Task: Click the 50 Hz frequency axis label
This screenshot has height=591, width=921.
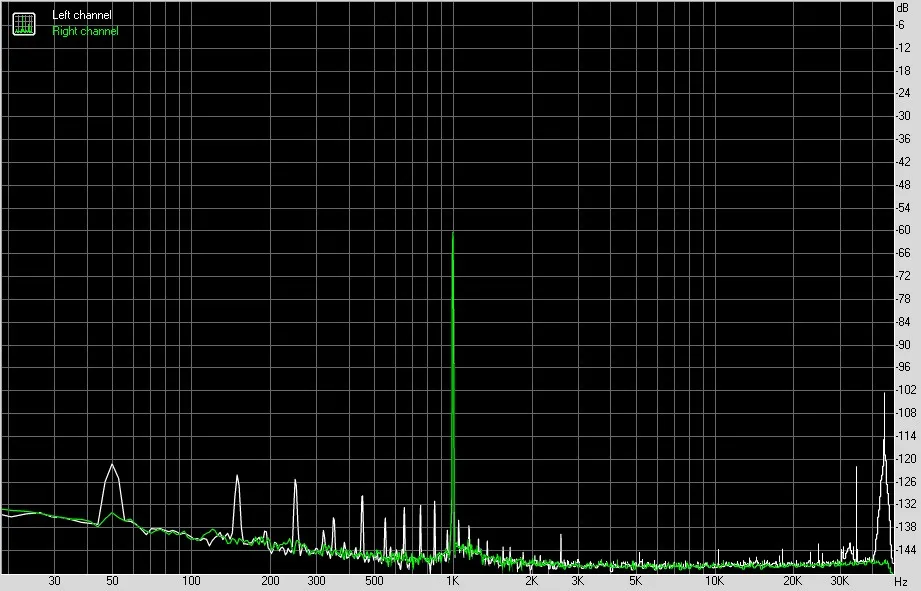Action: (x=112, y=581)
